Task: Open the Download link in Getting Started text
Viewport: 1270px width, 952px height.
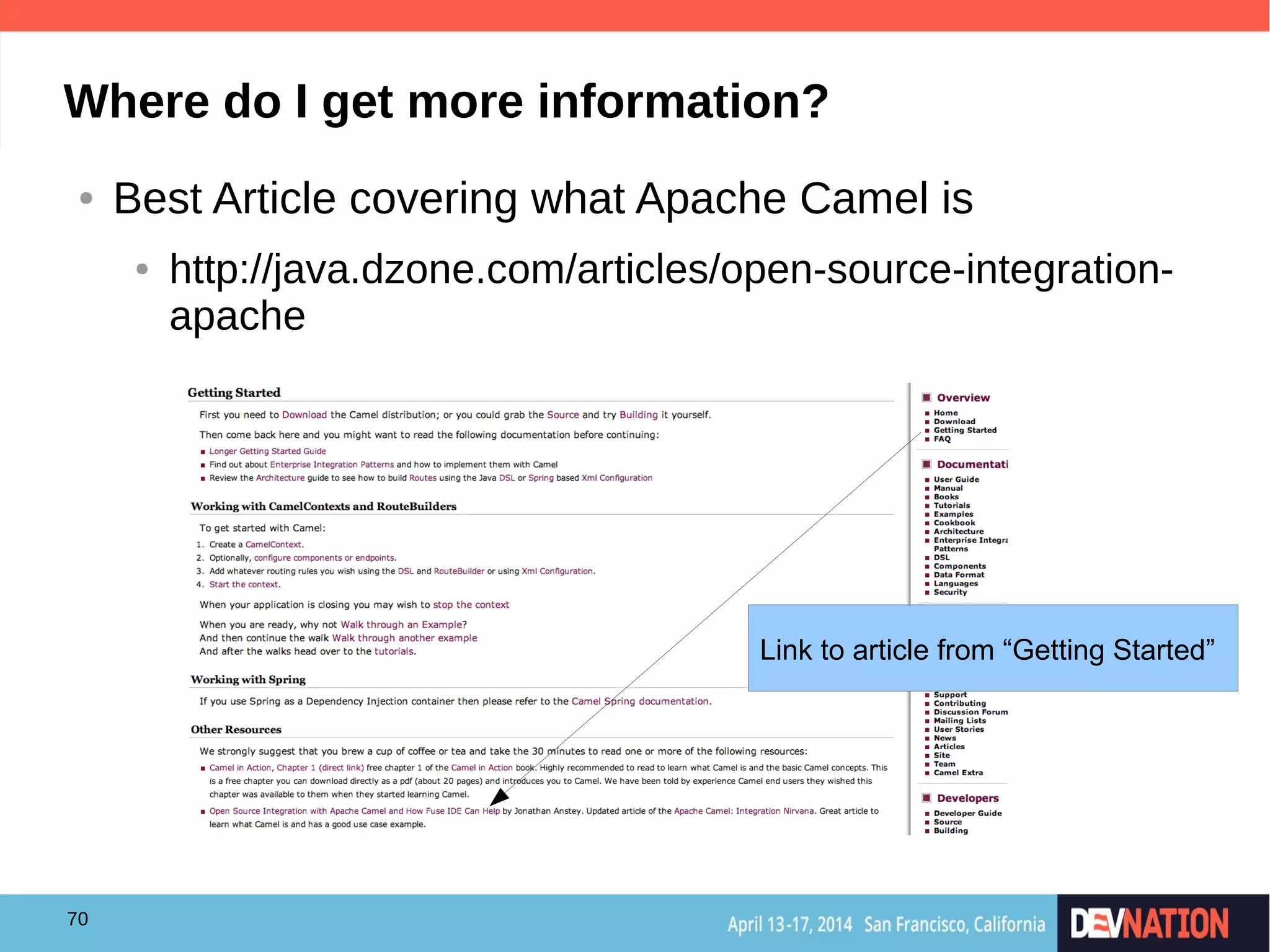Action: (x=304, y=415)
